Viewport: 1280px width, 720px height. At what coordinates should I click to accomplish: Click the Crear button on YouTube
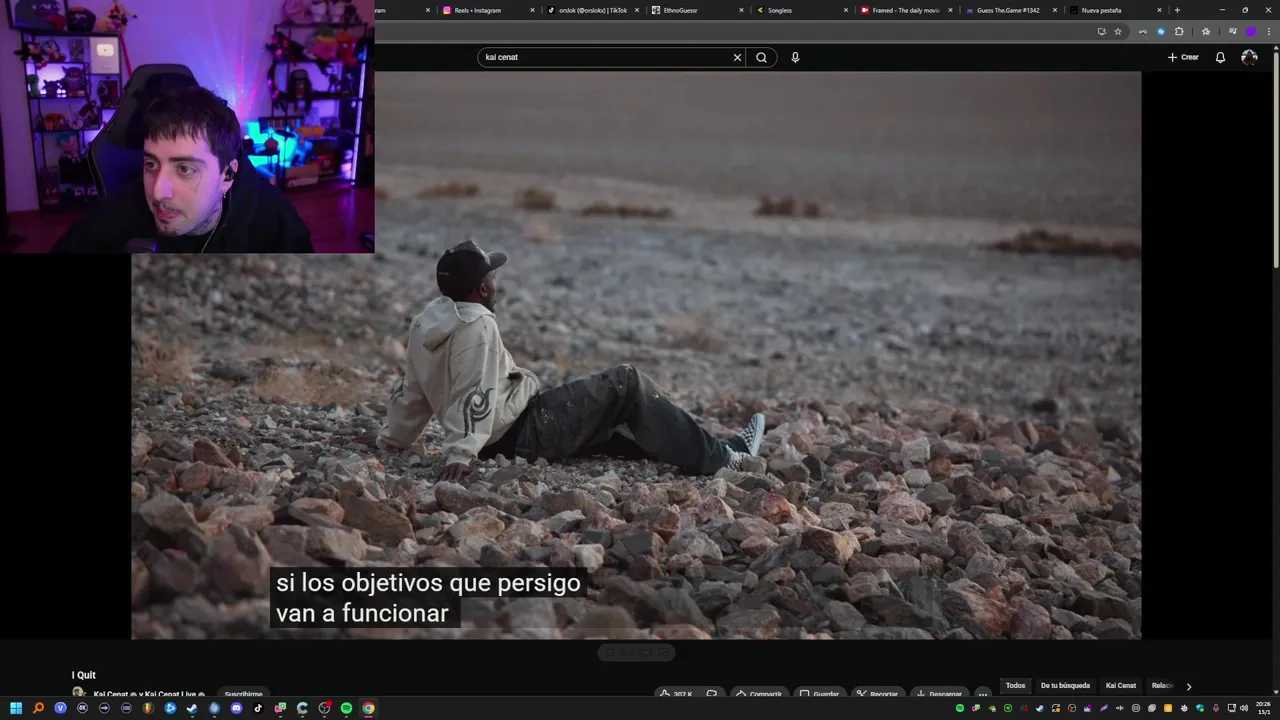[1183, 57]
